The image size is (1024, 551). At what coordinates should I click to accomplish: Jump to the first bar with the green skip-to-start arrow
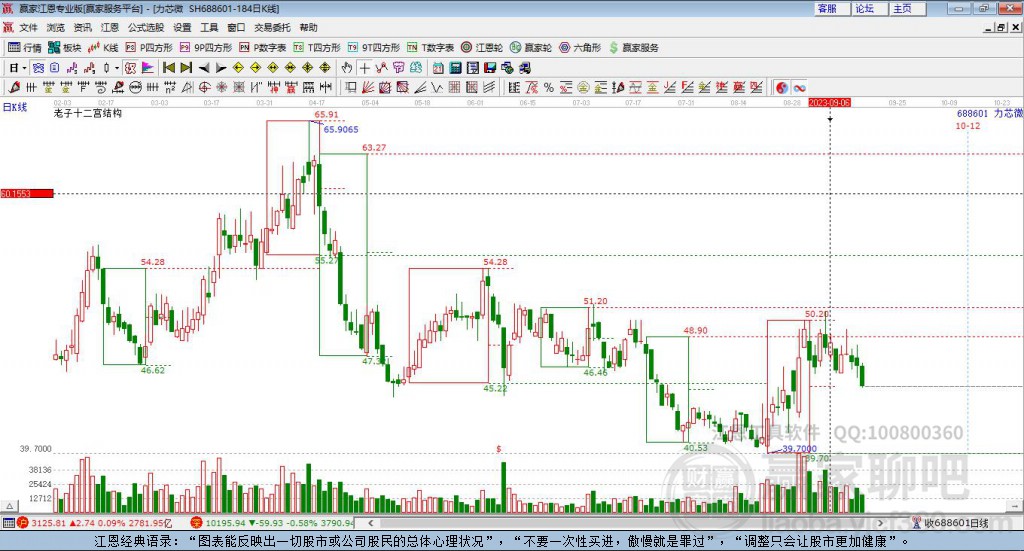point(168,68)
